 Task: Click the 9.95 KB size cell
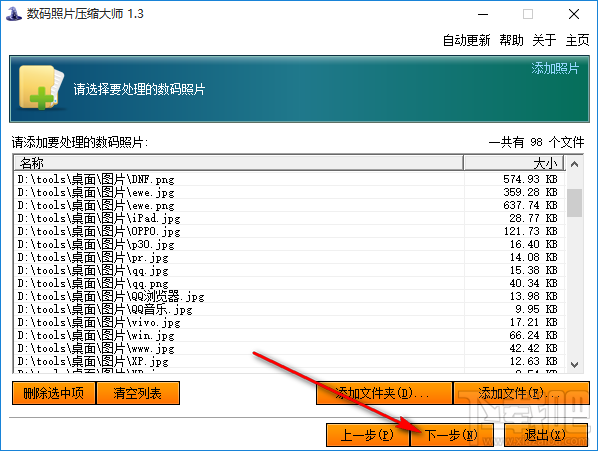tap(536, 309)
